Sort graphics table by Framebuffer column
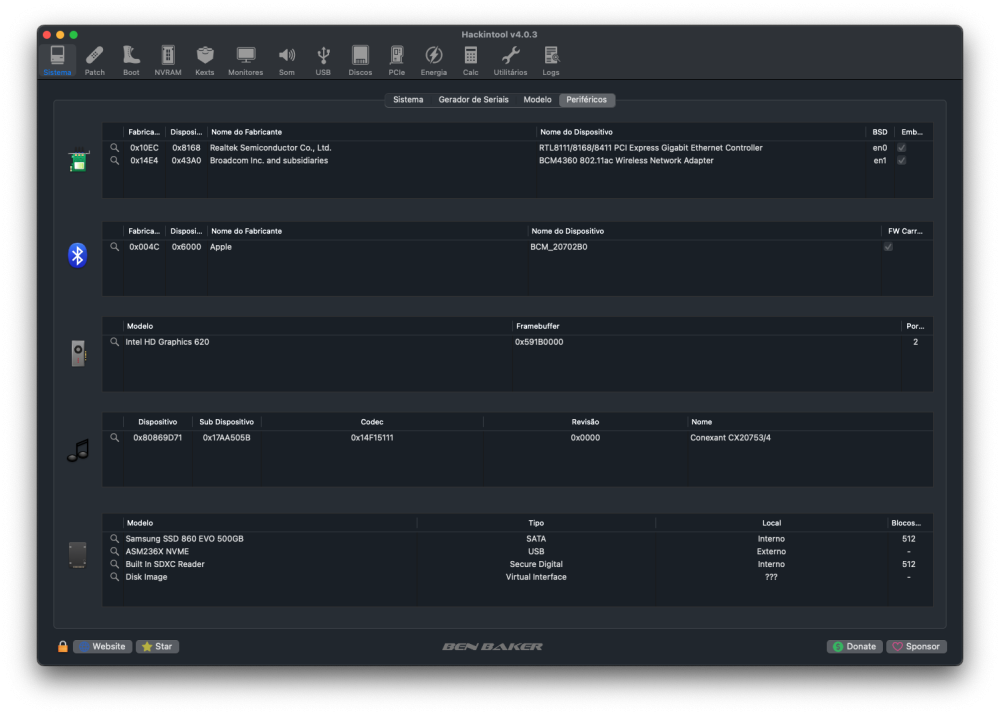 tap(707, 326)
